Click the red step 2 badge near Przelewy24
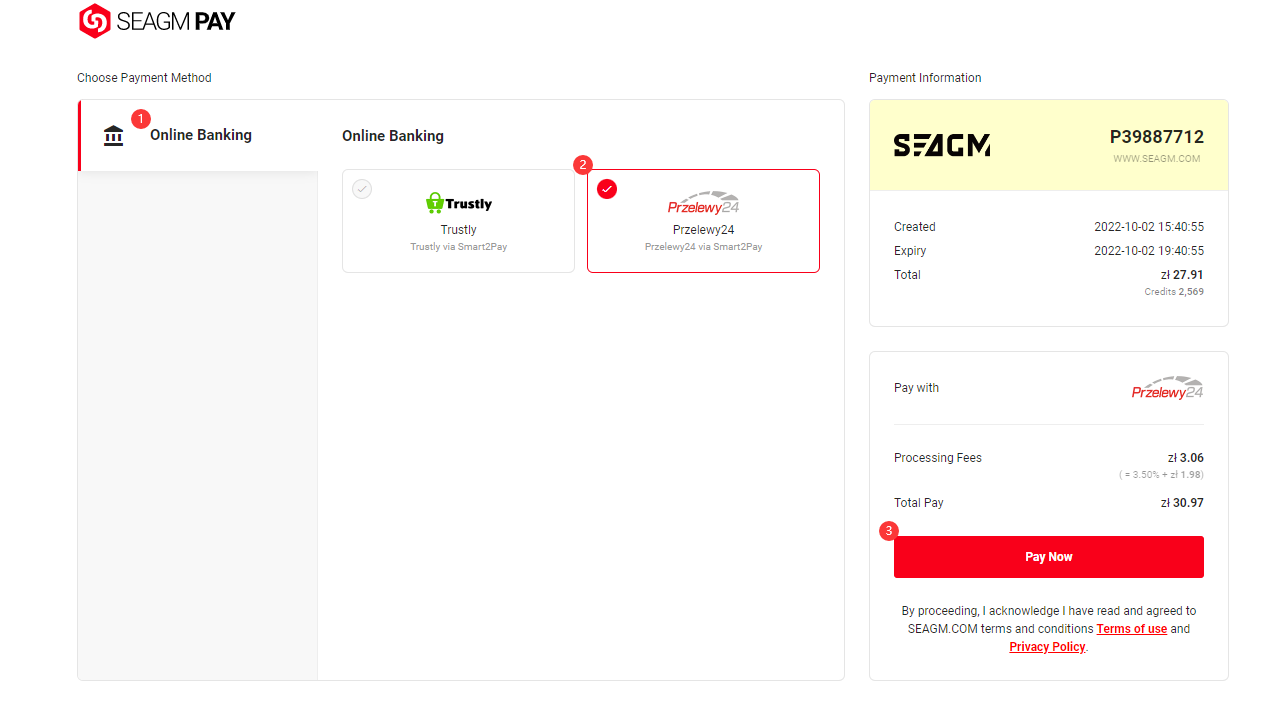The height and width of the screenshot is (711, 1273). 583,165
